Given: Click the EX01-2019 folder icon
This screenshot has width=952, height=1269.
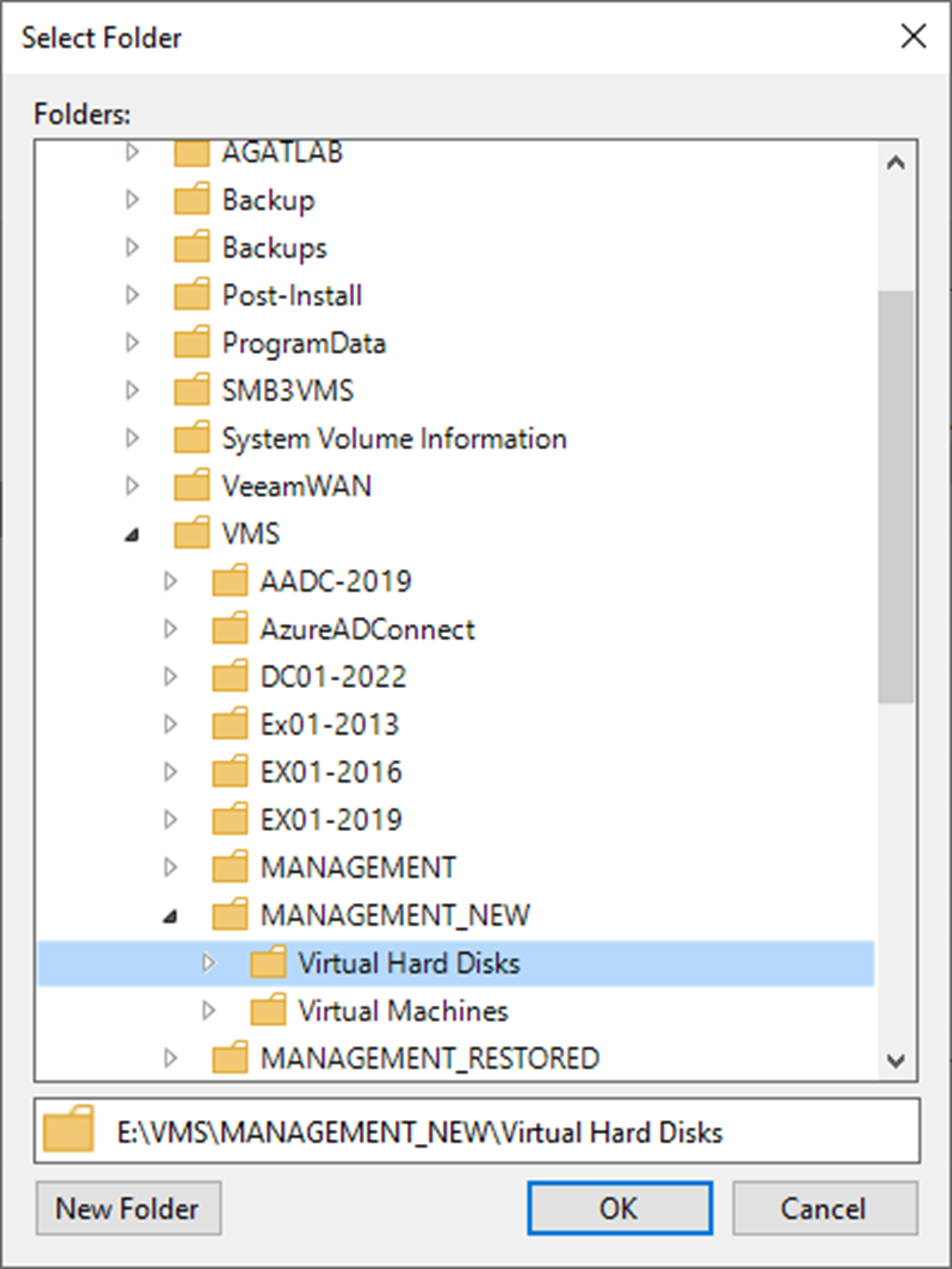Looking at the screenshot, I should click(229, 820).
